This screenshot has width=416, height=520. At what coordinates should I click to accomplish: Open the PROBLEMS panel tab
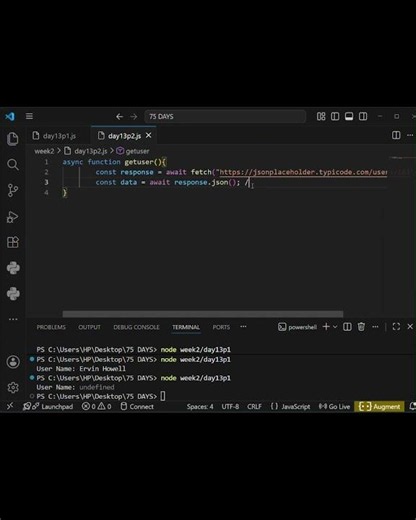(51, 327)
